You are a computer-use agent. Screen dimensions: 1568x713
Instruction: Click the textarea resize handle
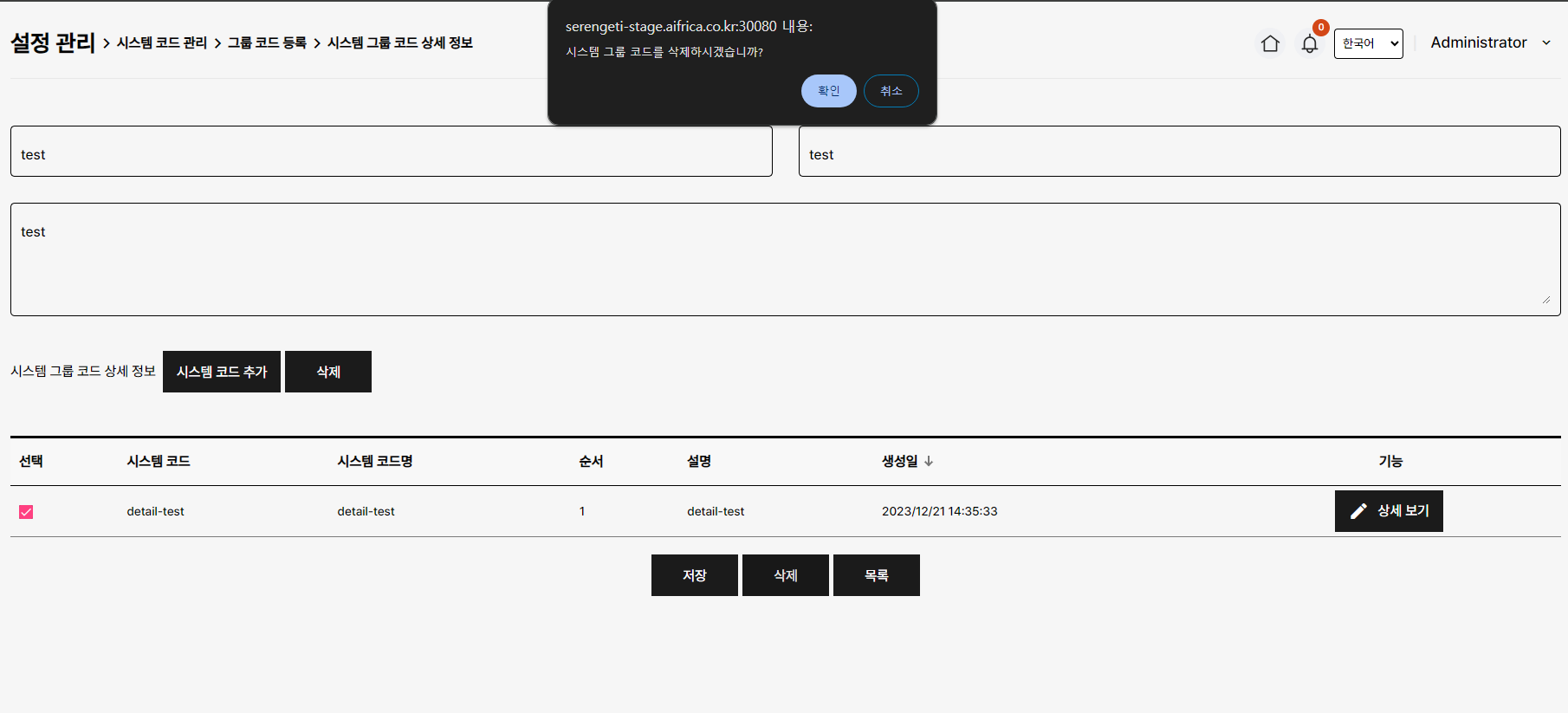1546,300
